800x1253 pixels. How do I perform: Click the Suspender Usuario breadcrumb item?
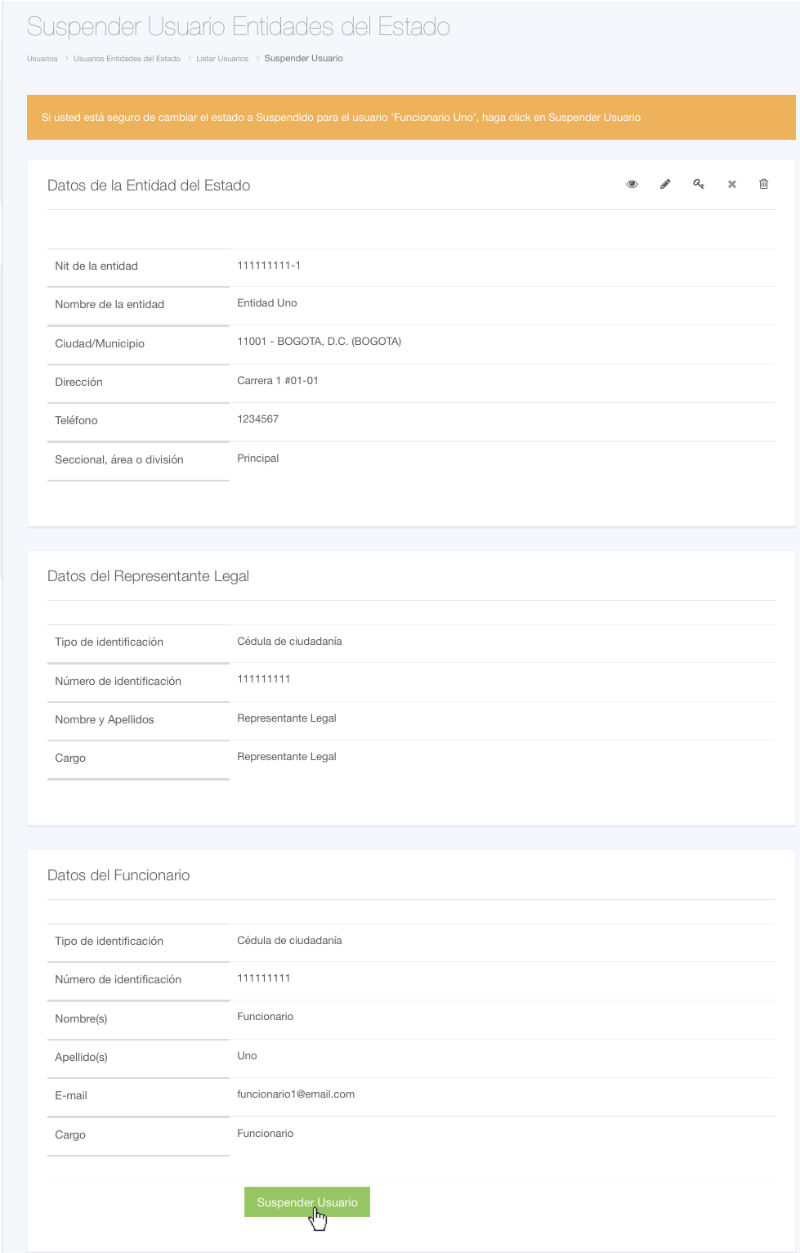pos(303,59)
